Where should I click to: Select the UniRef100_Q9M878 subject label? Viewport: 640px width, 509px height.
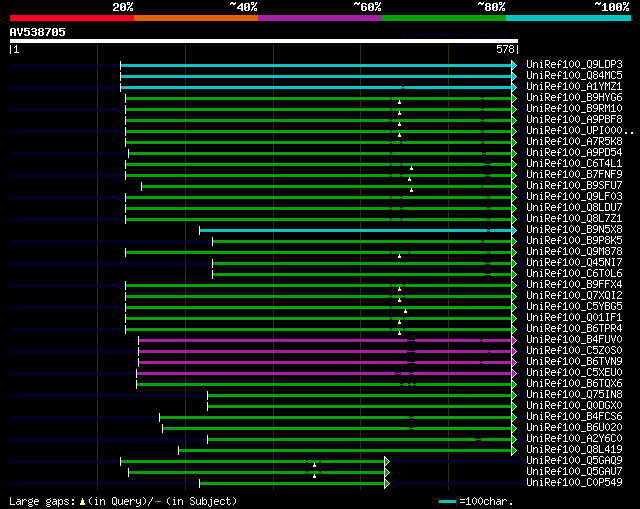(x=574, y=251)
